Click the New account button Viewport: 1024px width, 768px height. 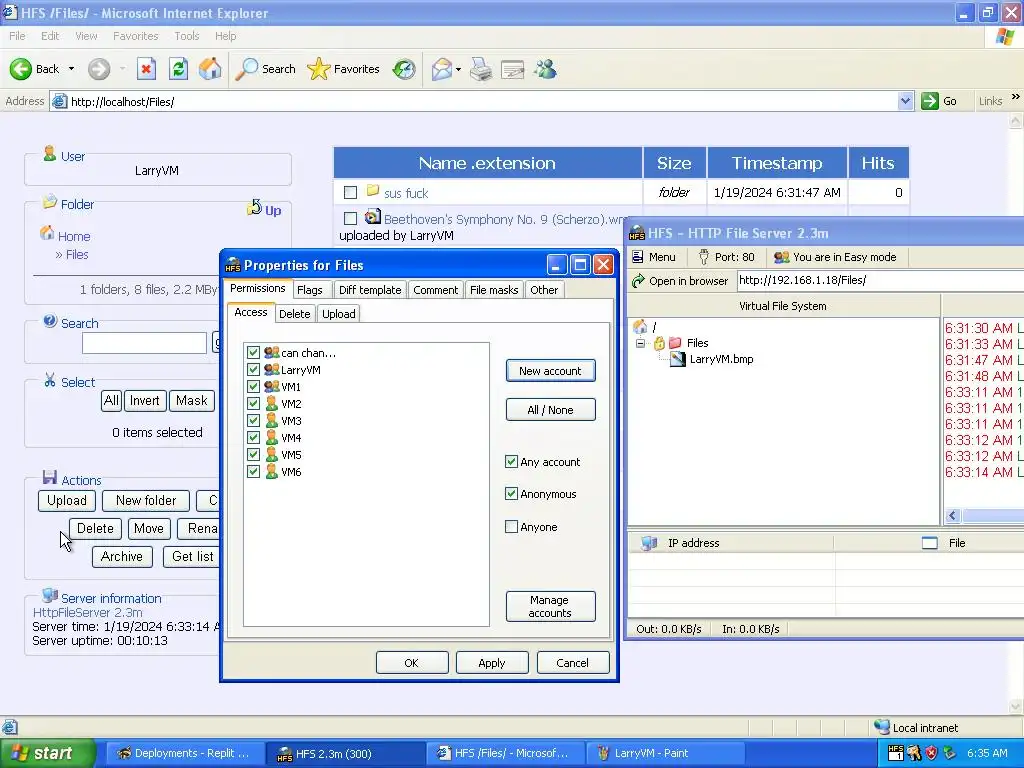(551, 371)
